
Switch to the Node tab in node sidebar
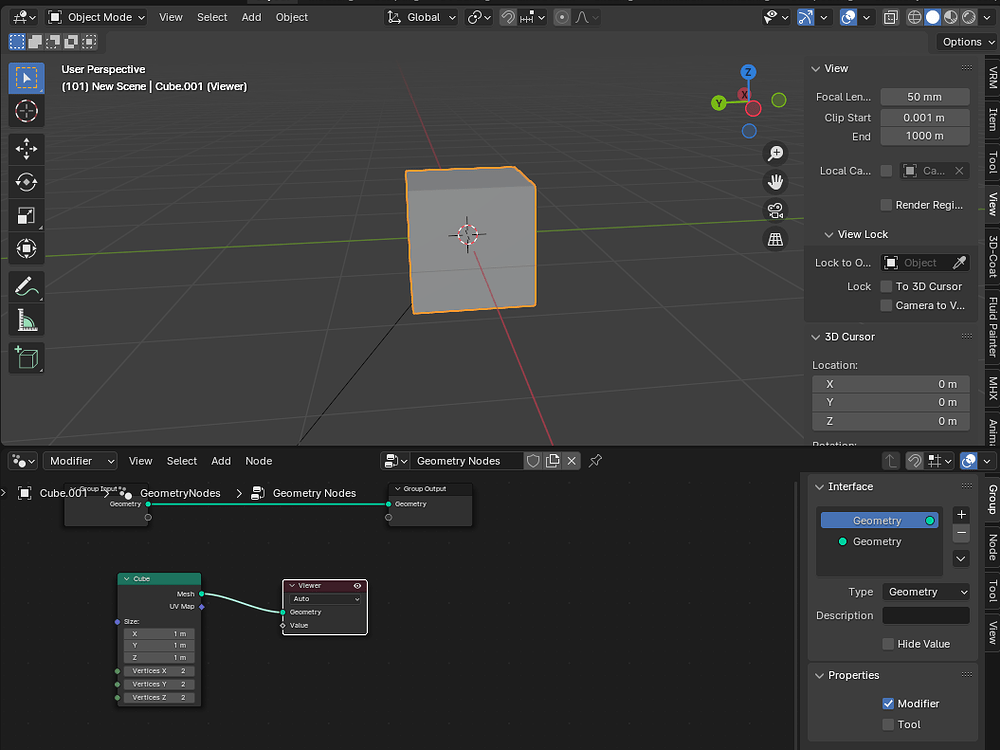[992, 548]
